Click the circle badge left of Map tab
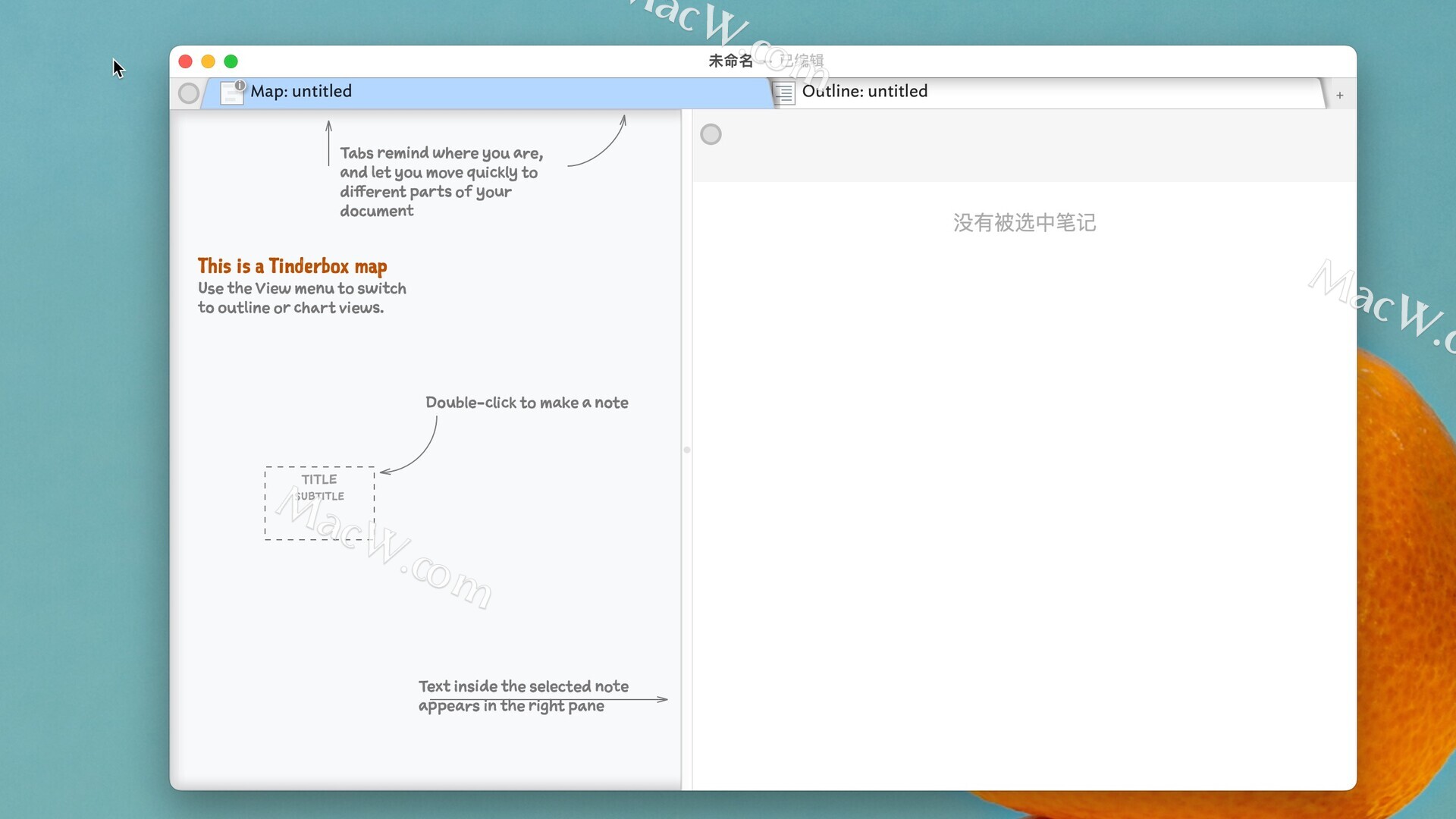 [x=189, y=93]
